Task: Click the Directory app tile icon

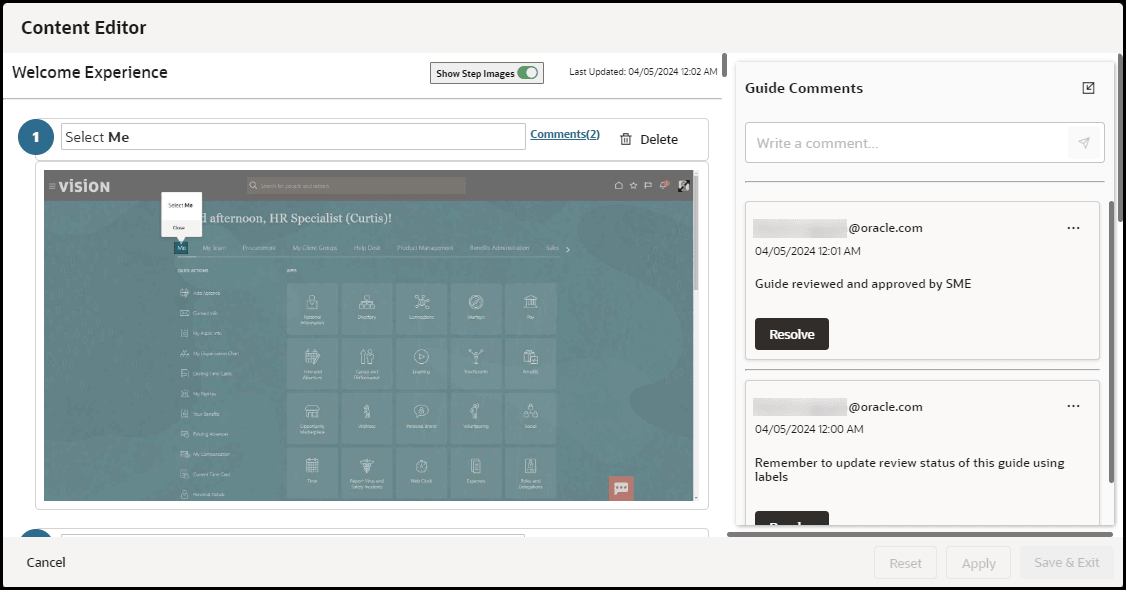Action: tap(367, 302)
